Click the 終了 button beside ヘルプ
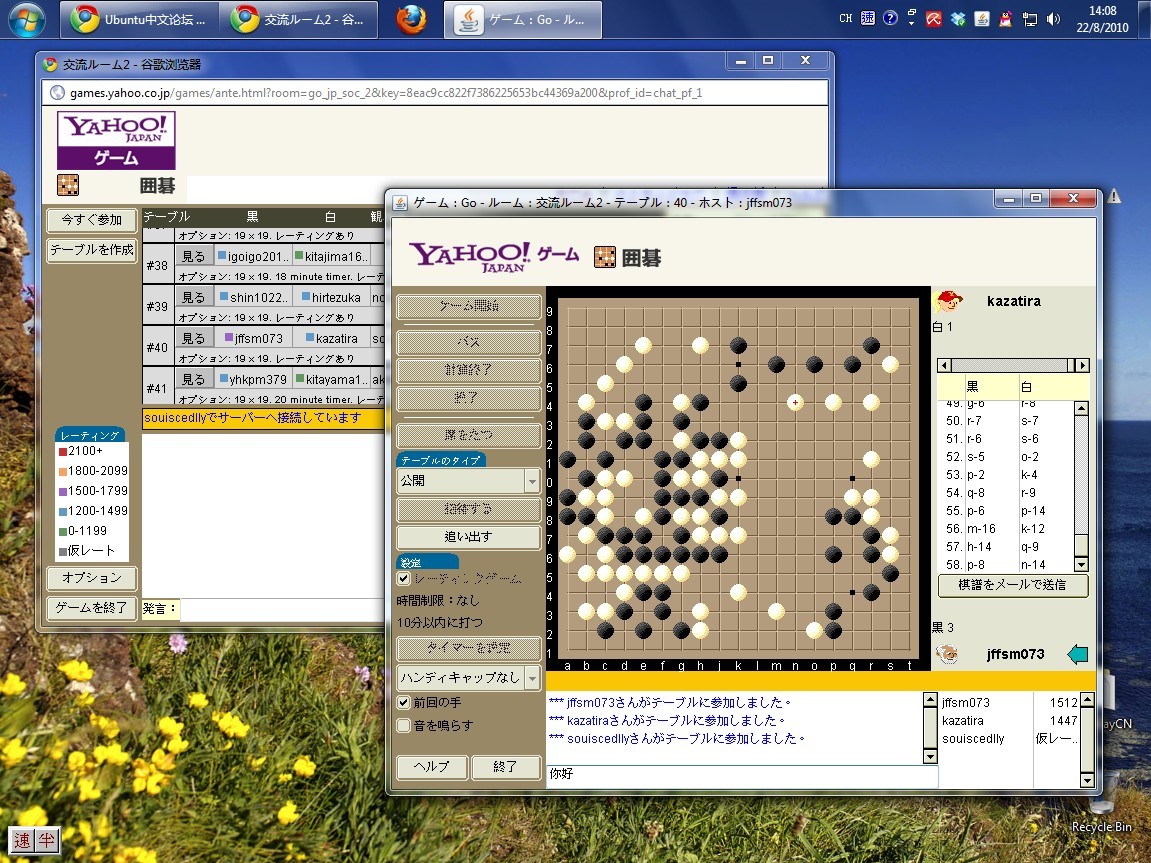The image size is (1151, 863). (506, 766)
